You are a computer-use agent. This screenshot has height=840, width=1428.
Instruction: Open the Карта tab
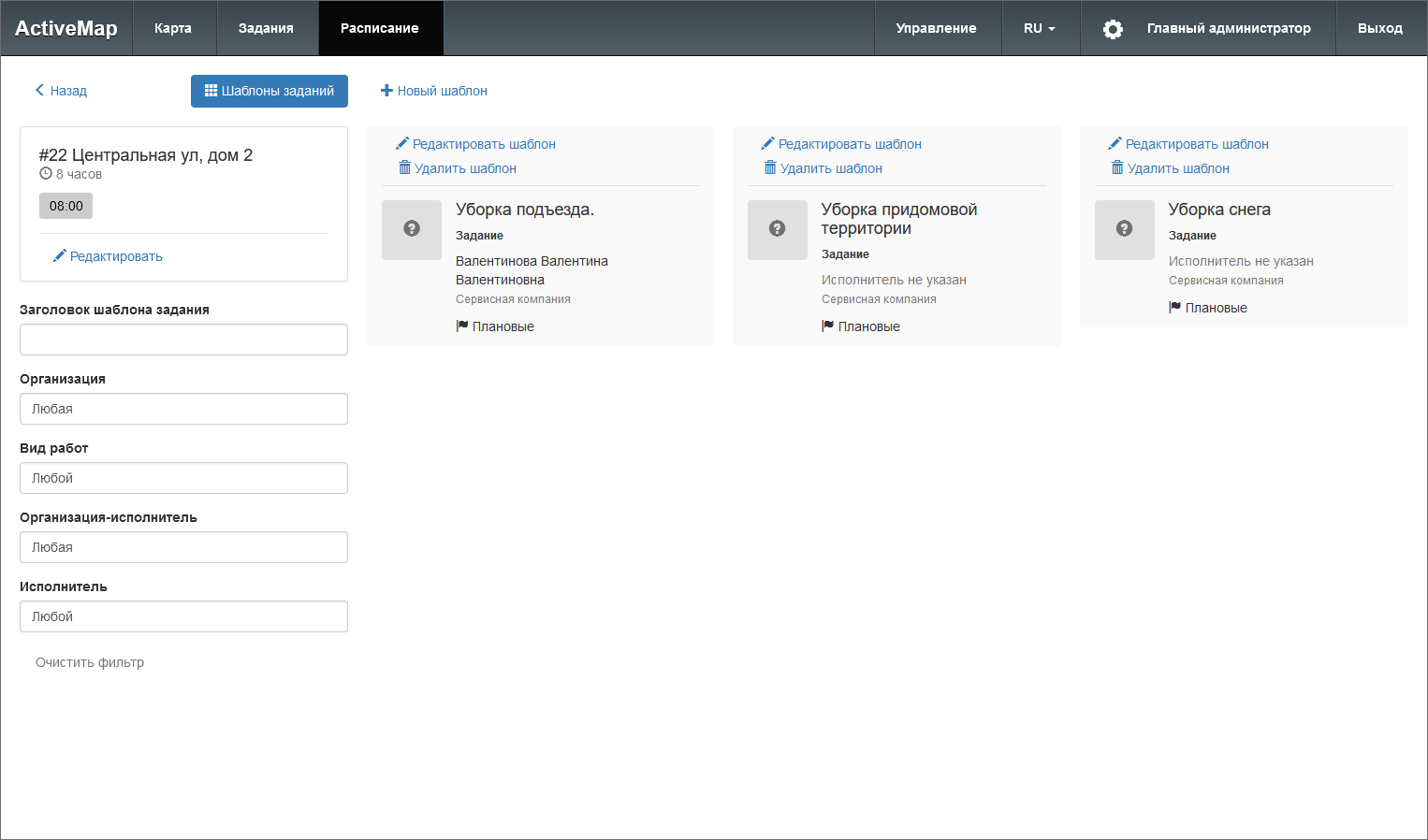173,28
